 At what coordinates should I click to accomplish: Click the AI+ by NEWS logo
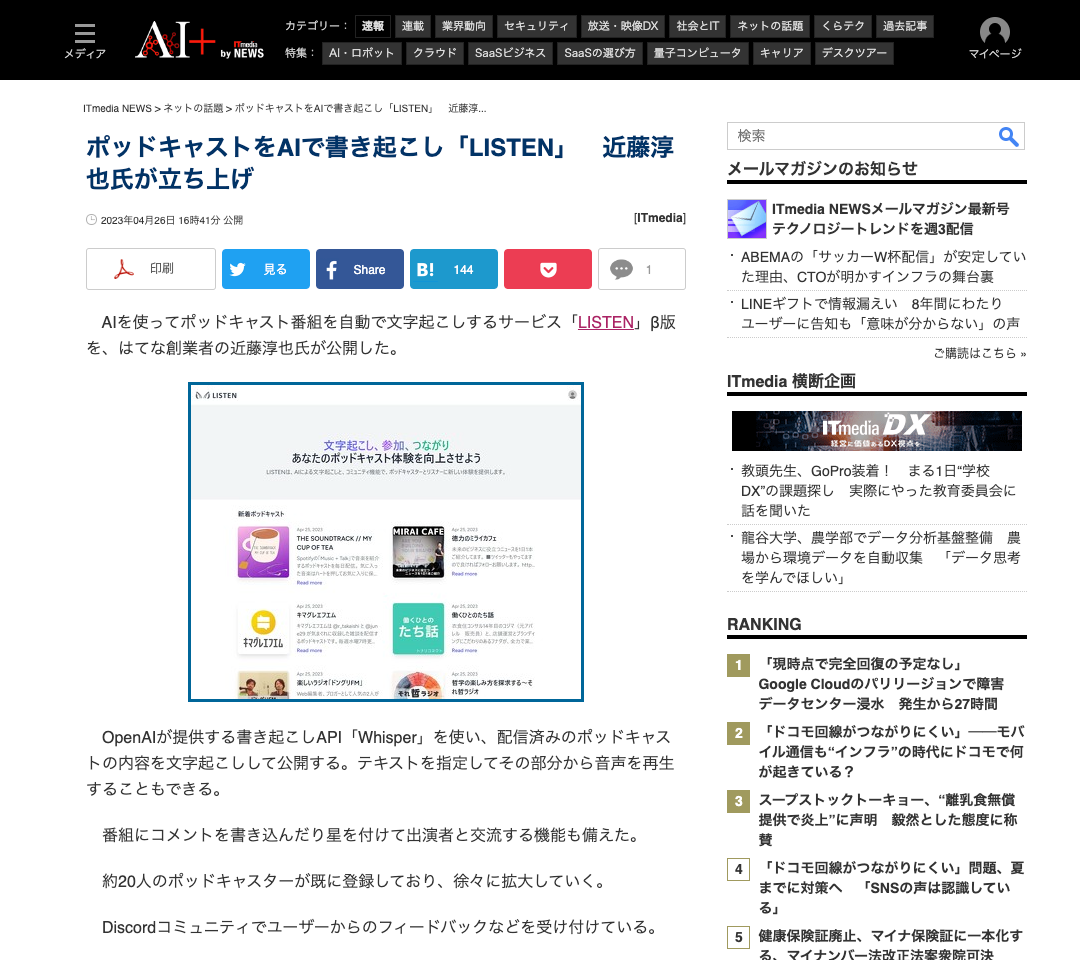point(200,40)
